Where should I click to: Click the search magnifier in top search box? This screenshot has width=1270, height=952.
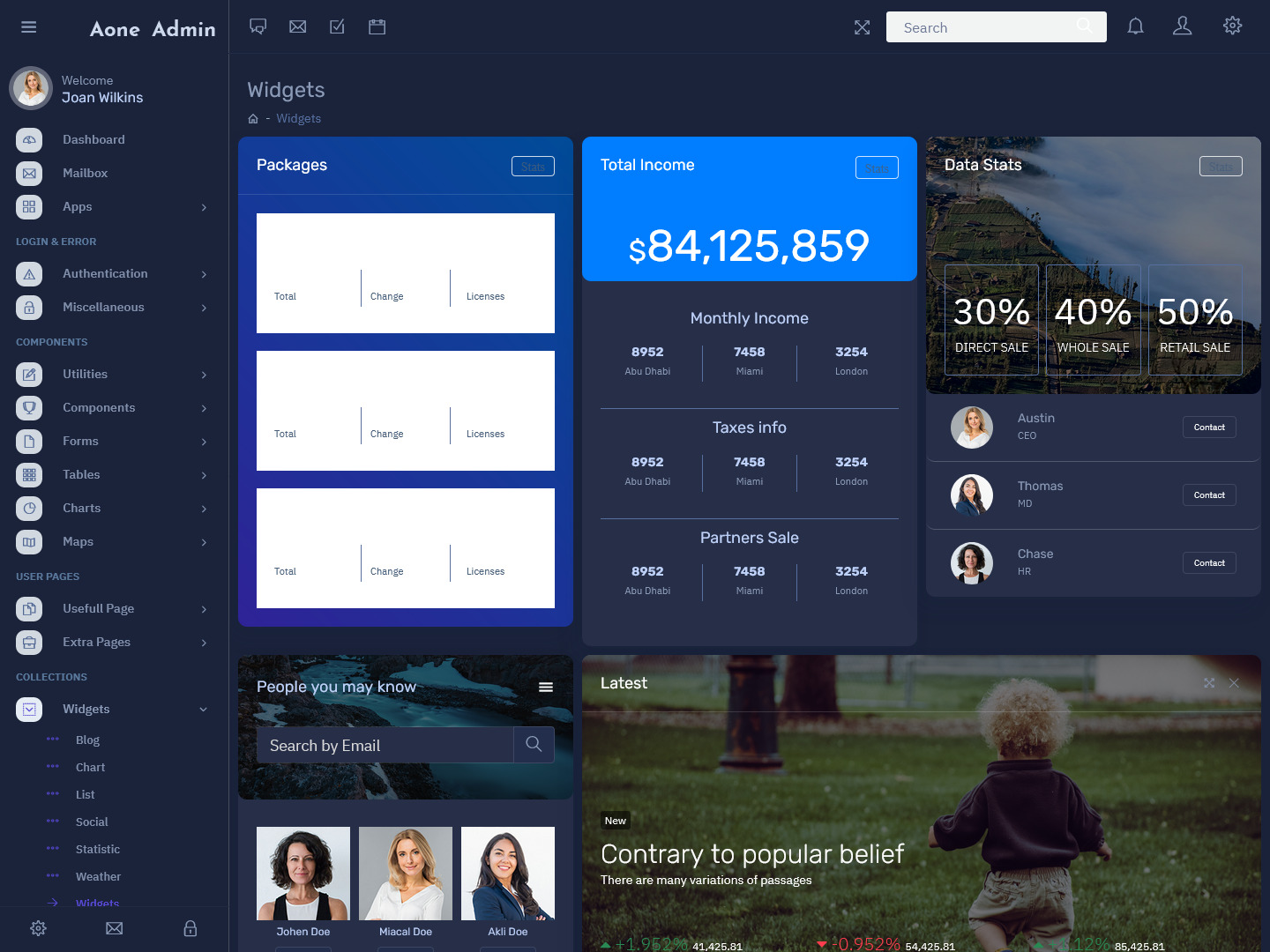point(1084,26)
